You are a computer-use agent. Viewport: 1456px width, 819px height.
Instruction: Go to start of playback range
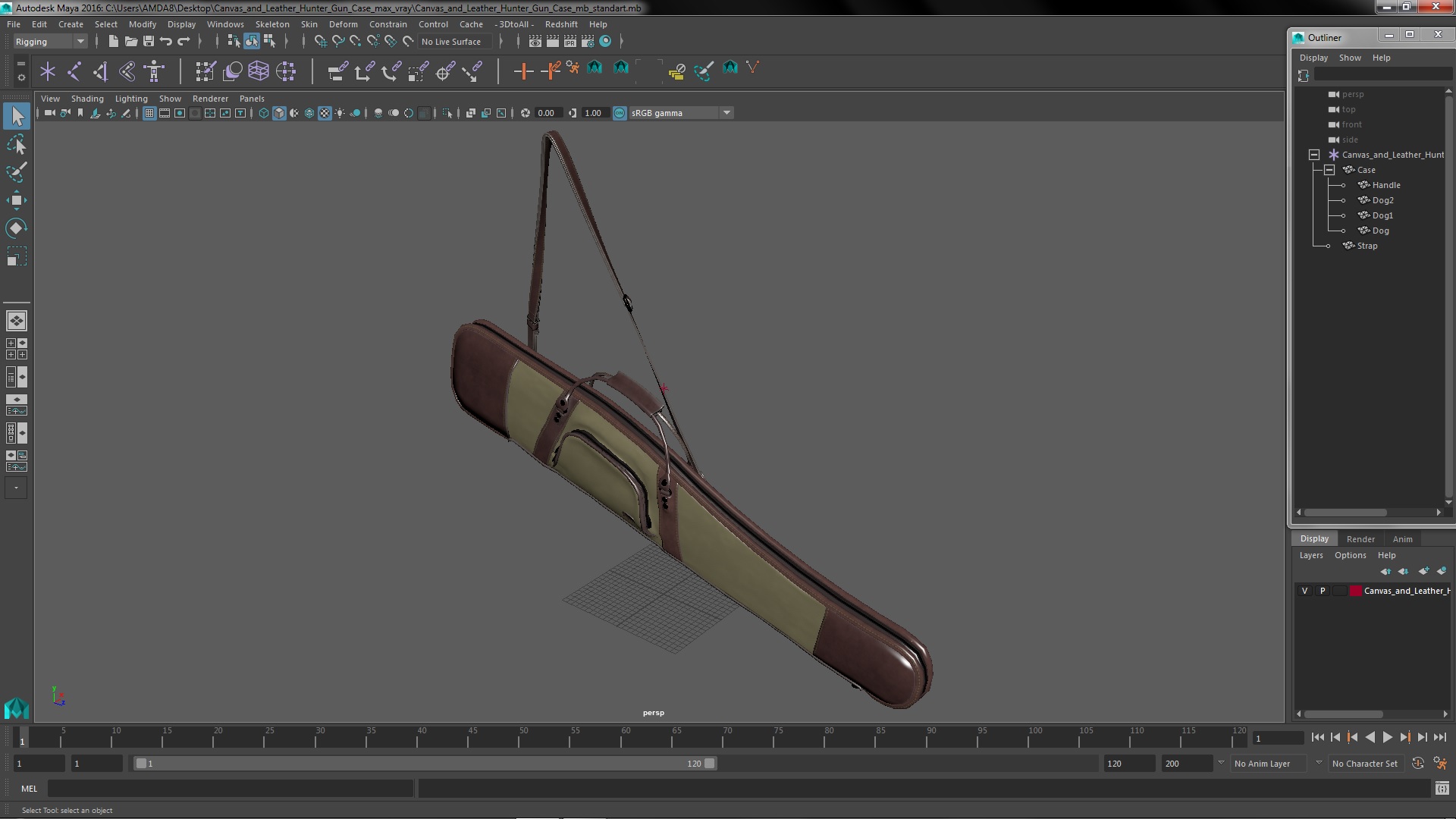(1317, 737)
